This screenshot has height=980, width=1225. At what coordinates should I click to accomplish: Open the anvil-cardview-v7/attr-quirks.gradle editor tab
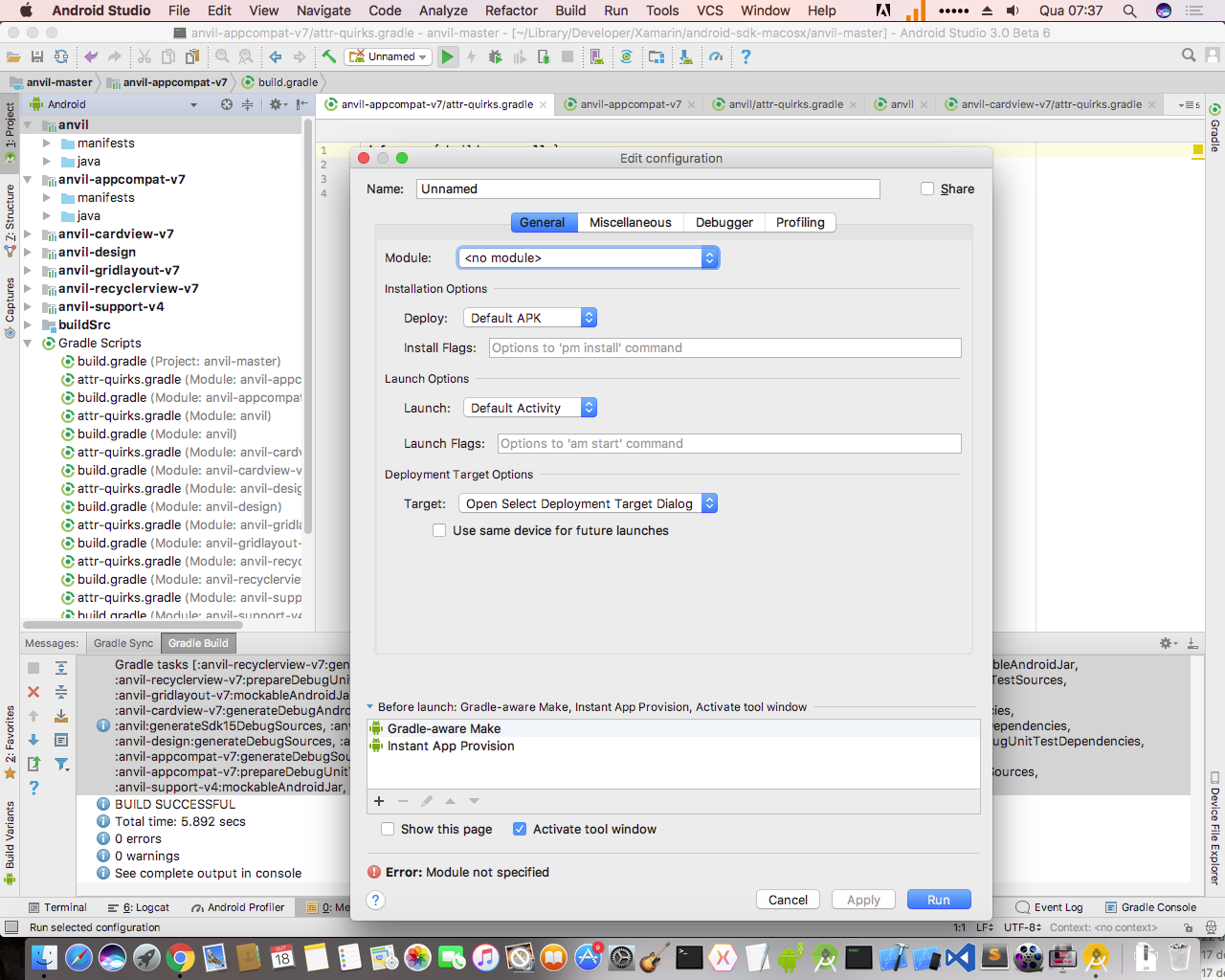[1050, 104]
